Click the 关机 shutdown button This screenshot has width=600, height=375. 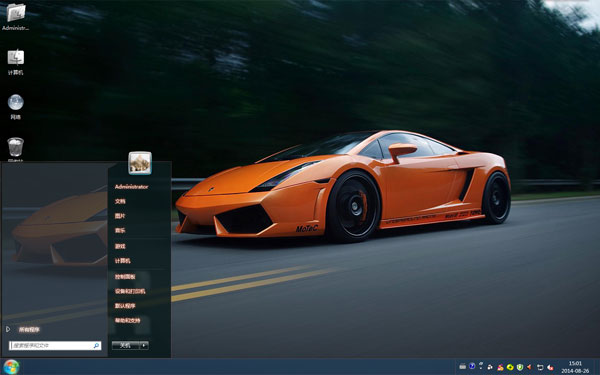(126, 346)
